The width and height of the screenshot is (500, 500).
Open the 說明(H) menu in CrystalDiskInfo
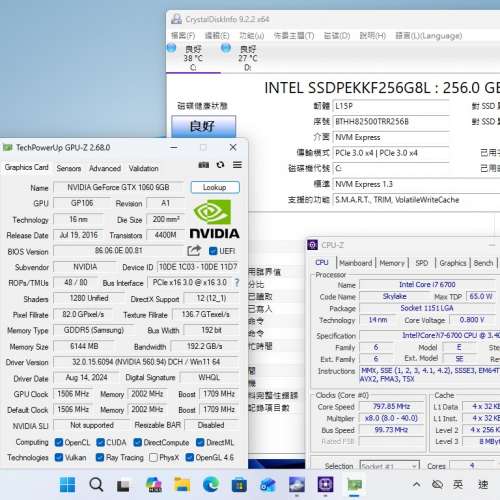pyautogui.click(x=373, y=35)
